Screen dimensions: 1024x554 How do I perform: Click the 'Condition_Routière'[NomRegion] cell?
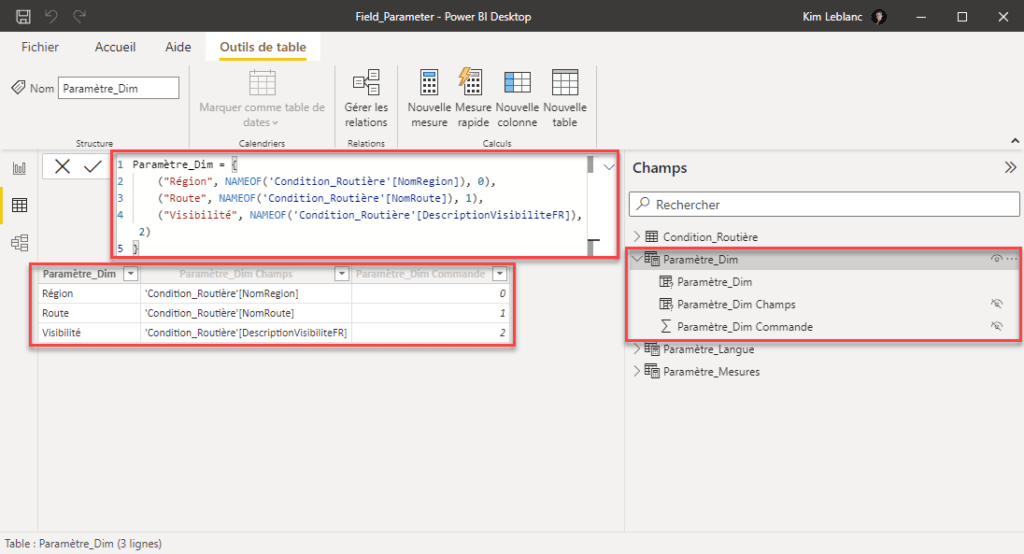246,293
